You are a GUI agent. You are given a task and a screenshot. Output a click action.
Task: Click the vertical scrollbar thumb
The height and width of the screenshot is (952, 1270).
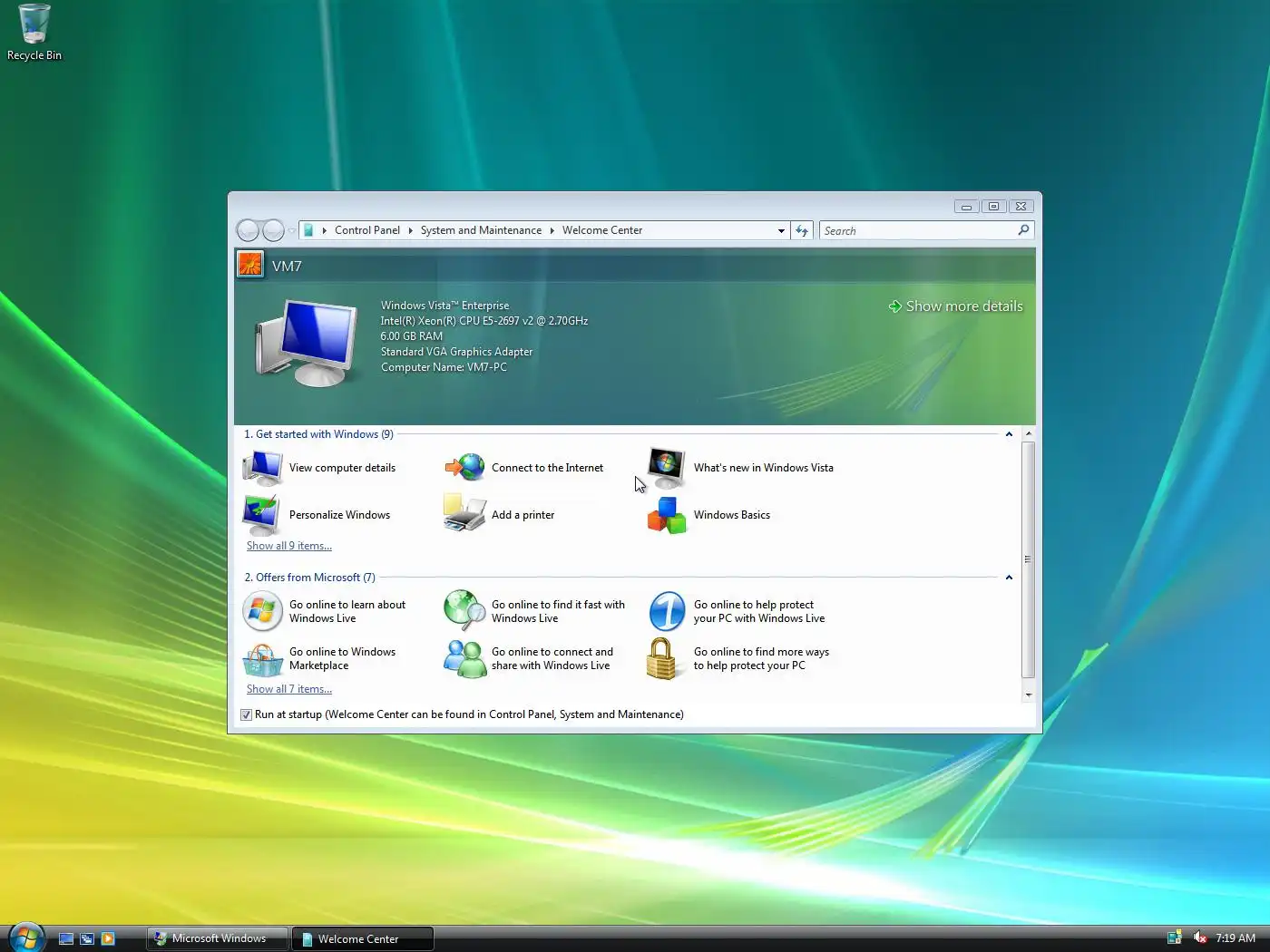tap(1029, 559)
